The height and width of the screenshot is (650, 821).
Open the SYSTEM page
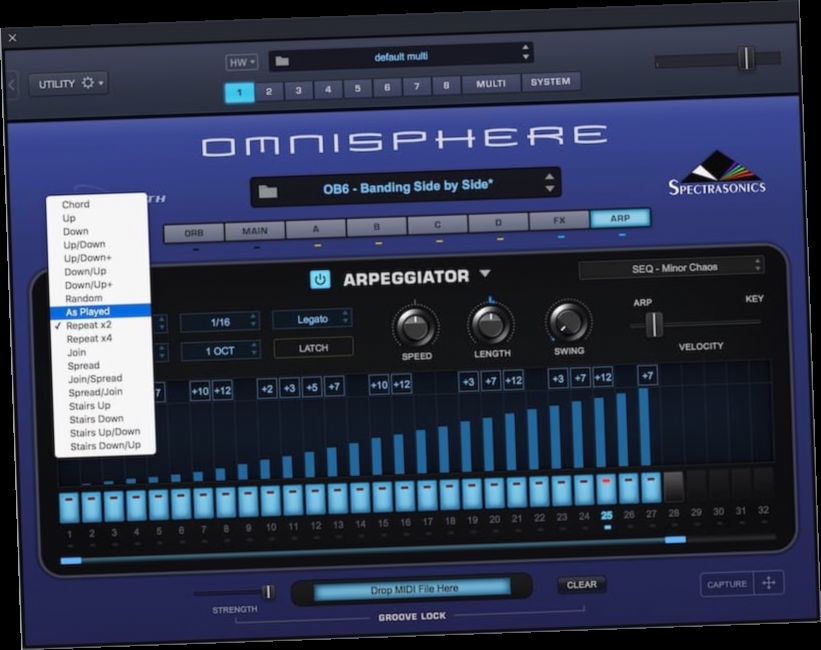[550, 82]
